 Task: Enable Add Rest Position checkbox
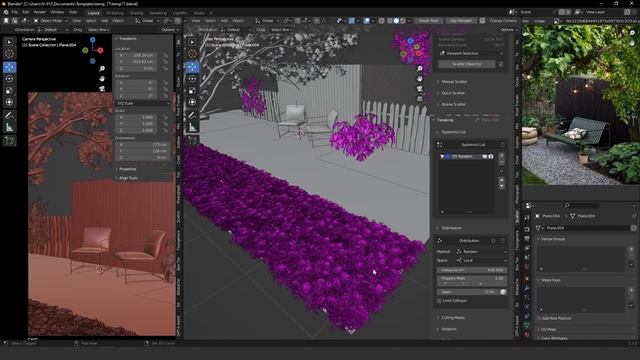[539, 318]
